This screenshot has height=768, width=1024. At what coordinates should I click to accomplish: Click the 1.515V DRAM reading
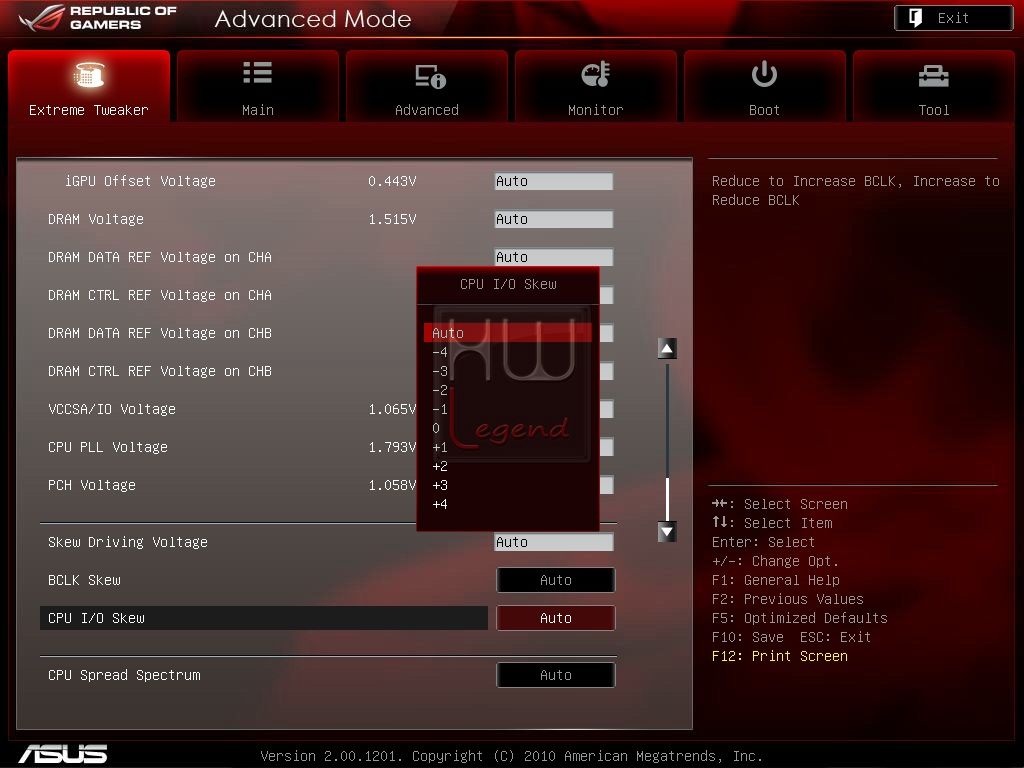coord(392,219)
